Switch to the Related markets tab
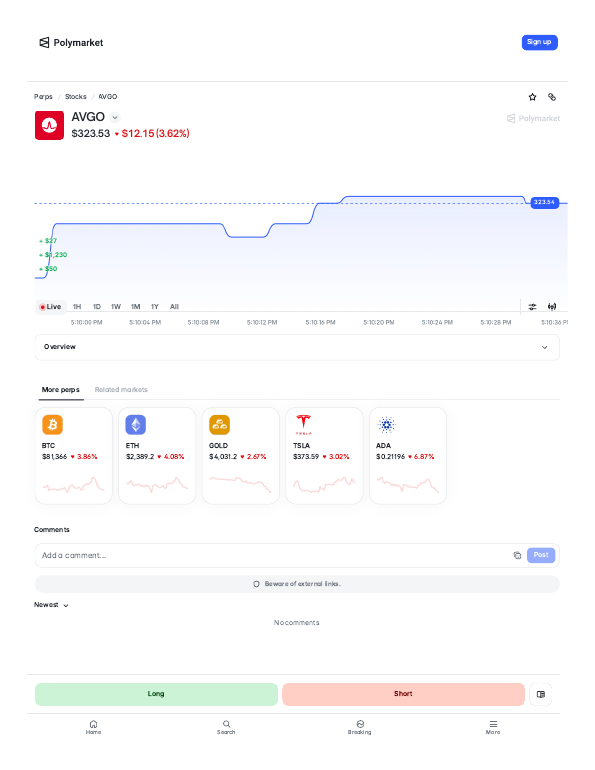 click(121, 389)
